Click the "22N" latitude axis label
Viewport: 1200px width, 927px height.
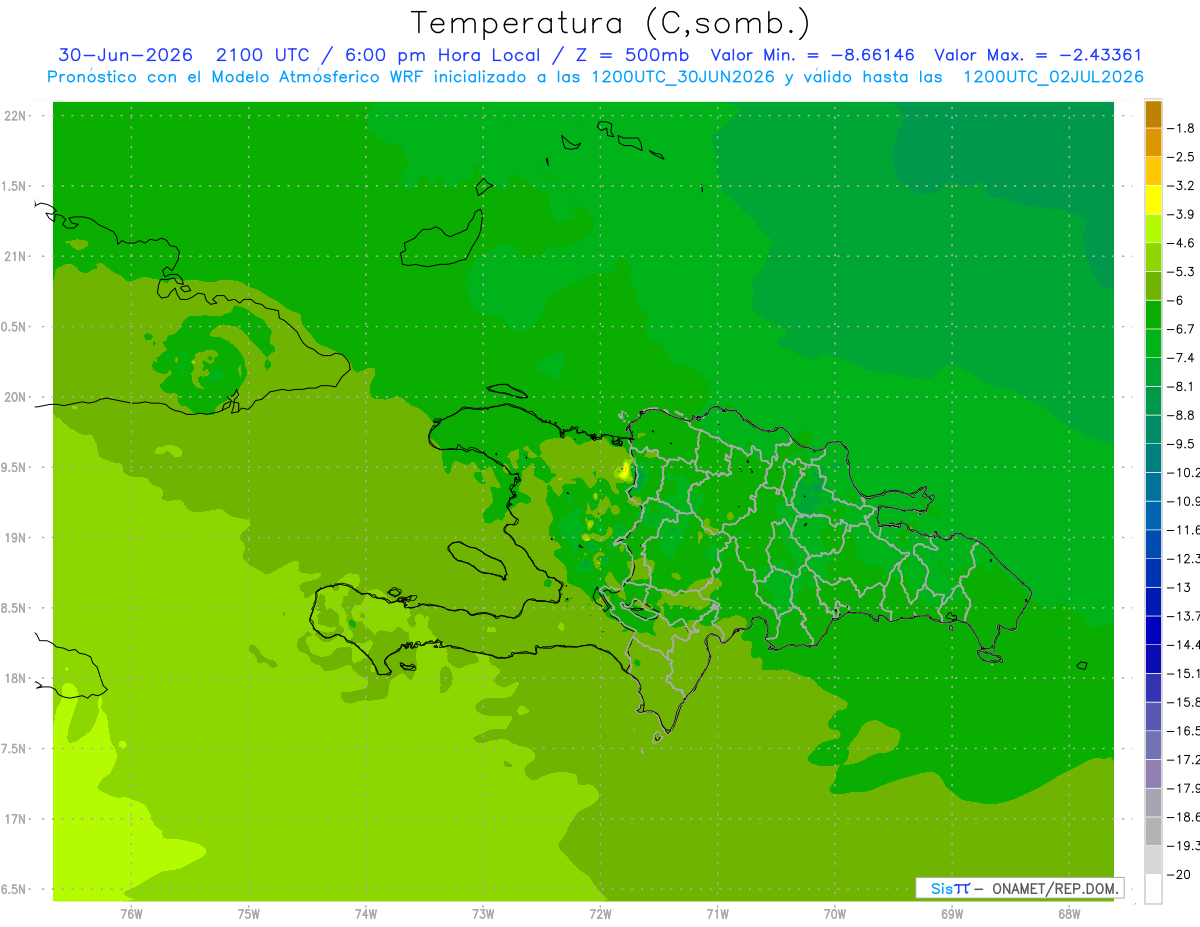pos(15,116)
